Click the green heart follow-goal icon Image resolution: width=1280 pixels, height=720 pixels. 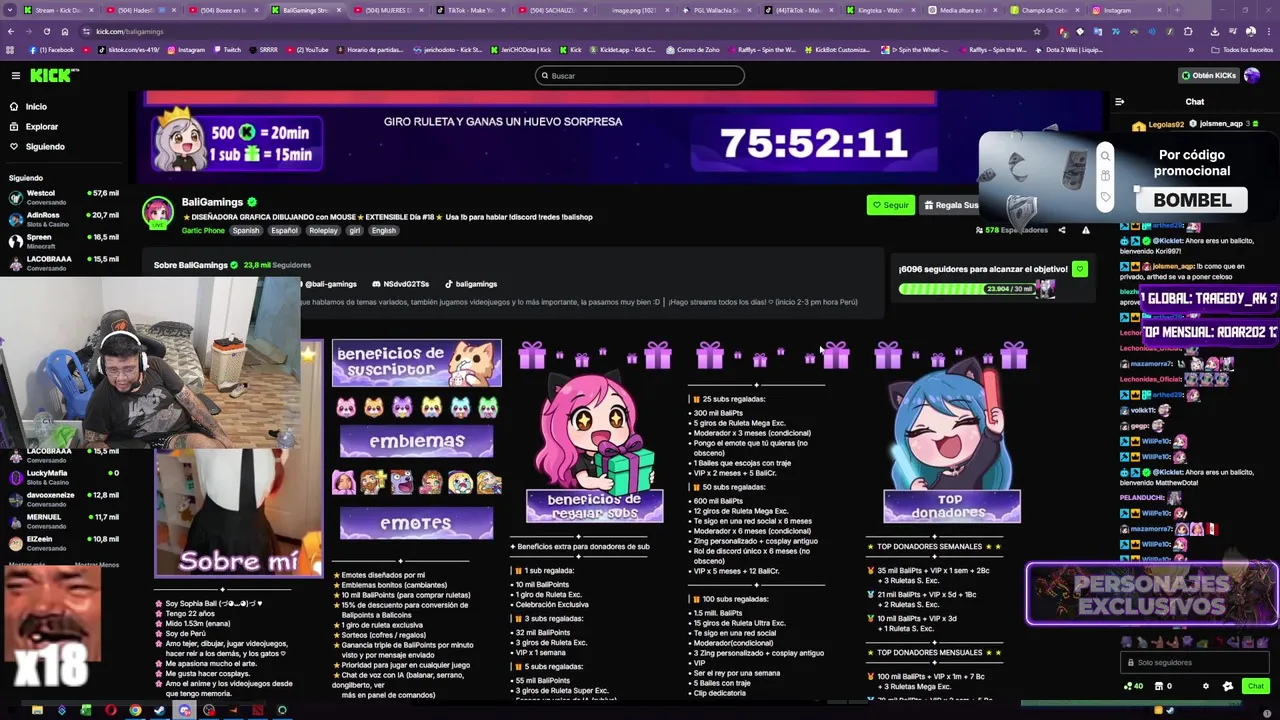pos(1079,269)
